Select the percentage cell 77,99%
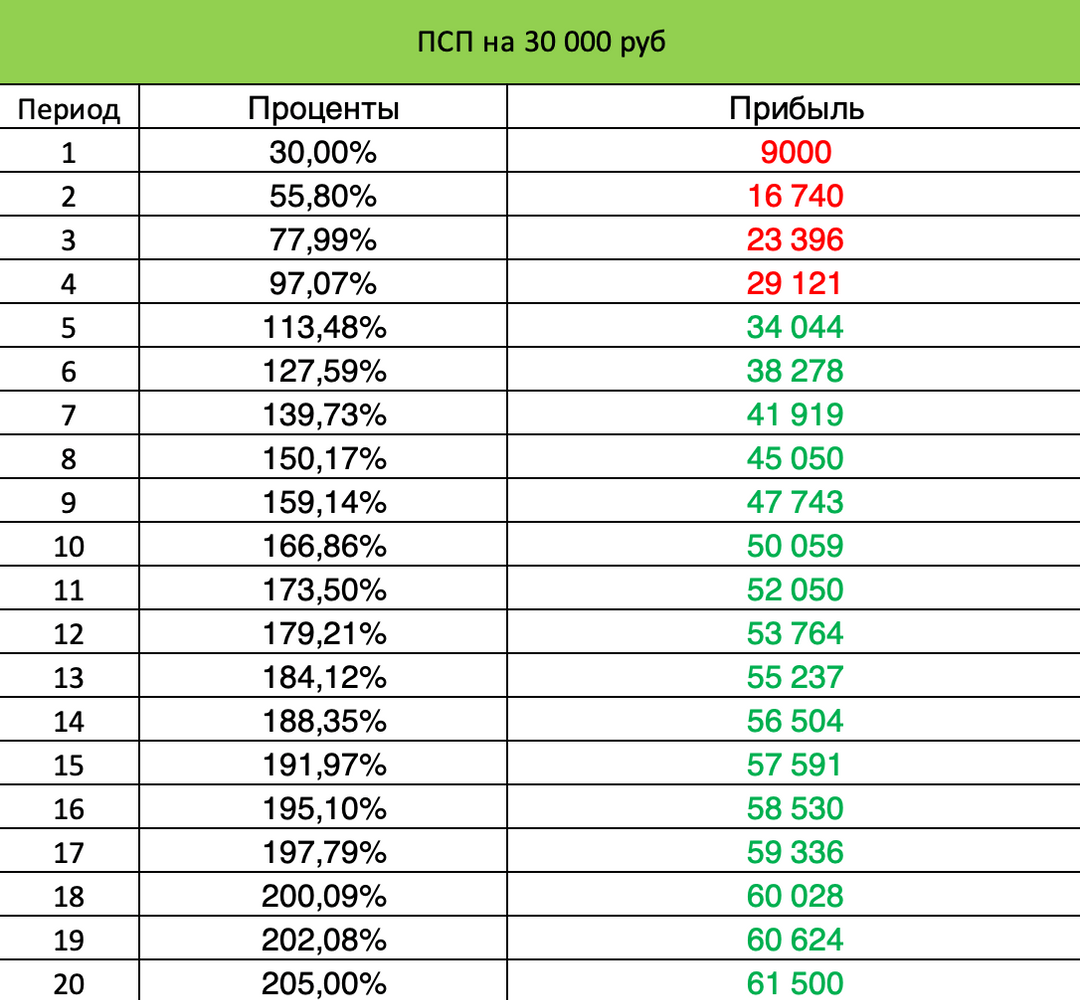The height and width of the screenshot is (1000, 1080). click(323, 240)
